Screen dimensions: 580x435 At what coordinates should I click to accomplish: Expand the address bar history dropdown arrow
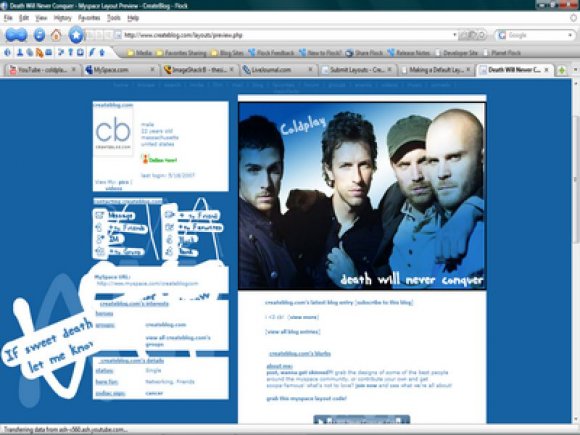tap(455, 35)
